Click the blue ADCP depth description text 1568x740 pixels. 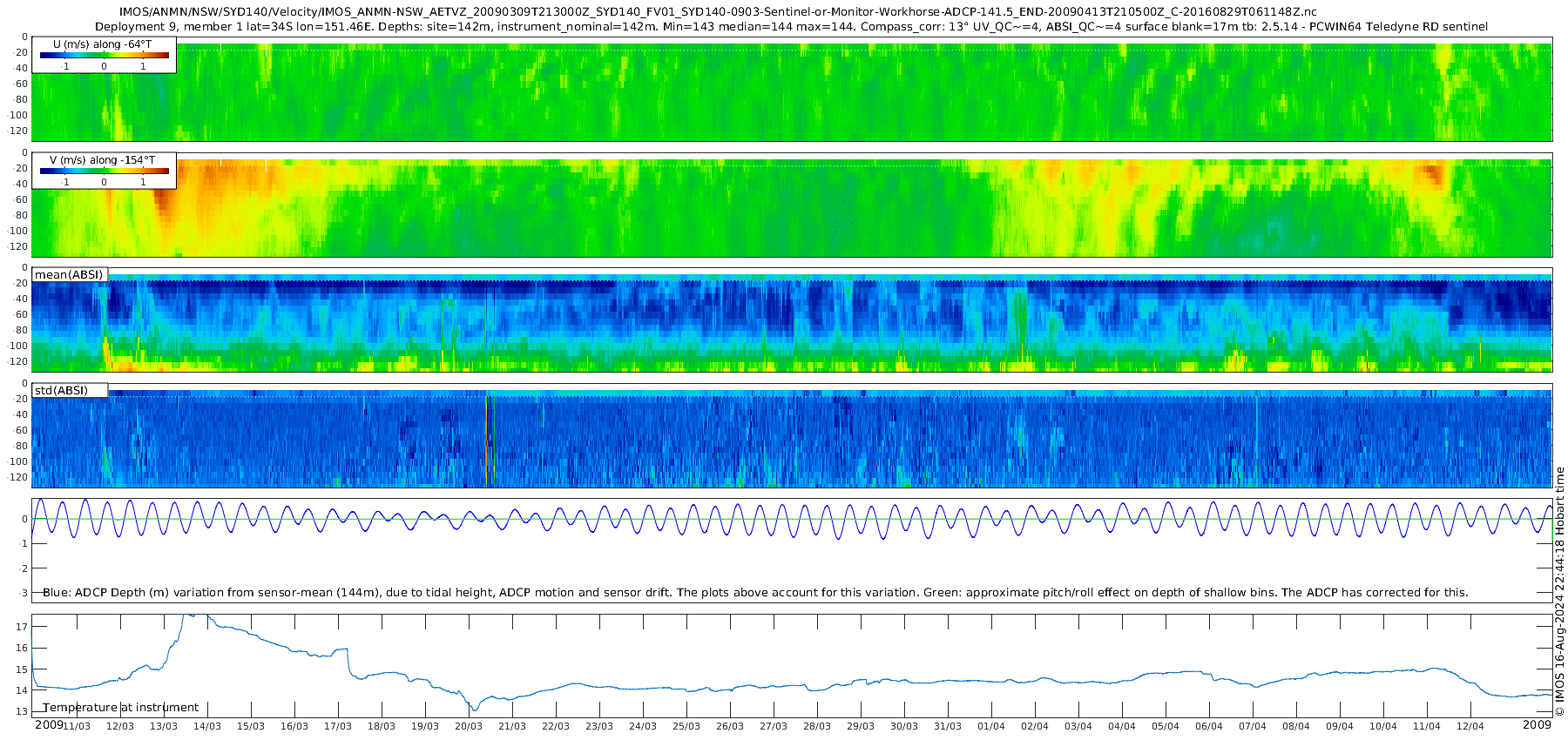coord(755,592)
